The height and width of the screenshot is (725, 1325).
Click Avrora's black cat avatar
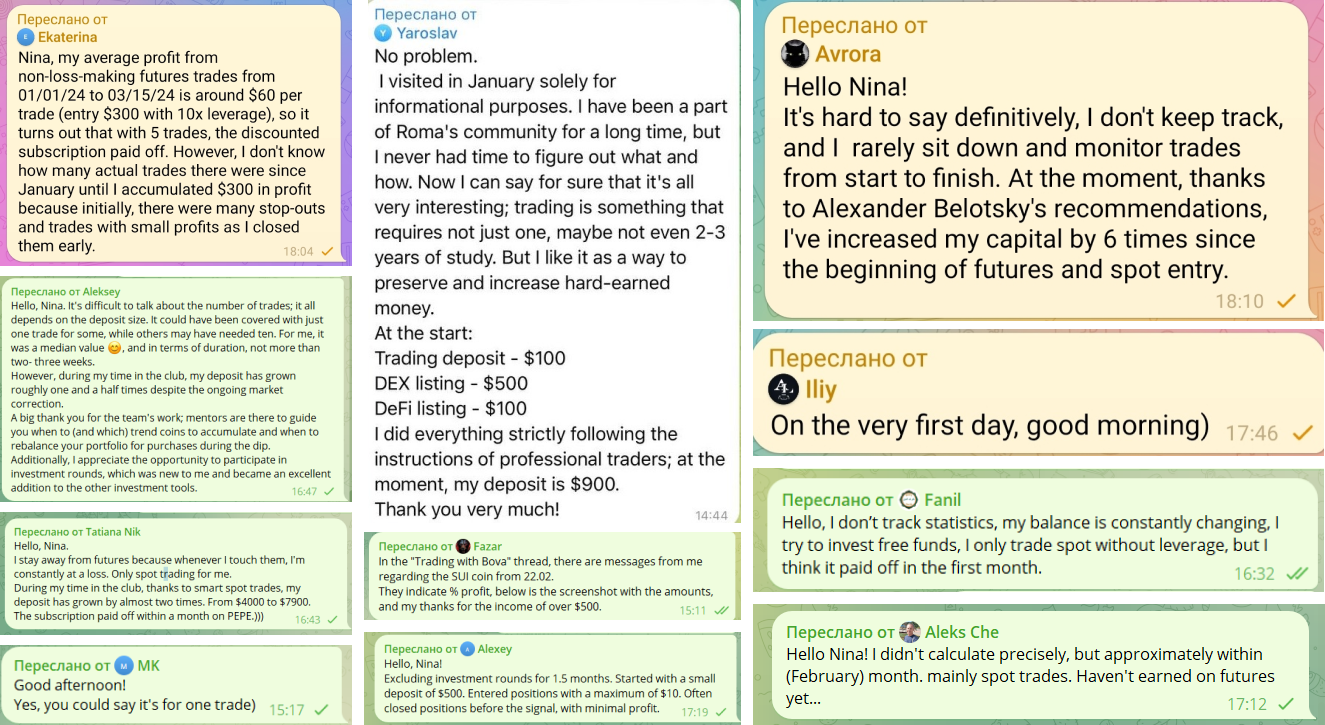point(795,54)
